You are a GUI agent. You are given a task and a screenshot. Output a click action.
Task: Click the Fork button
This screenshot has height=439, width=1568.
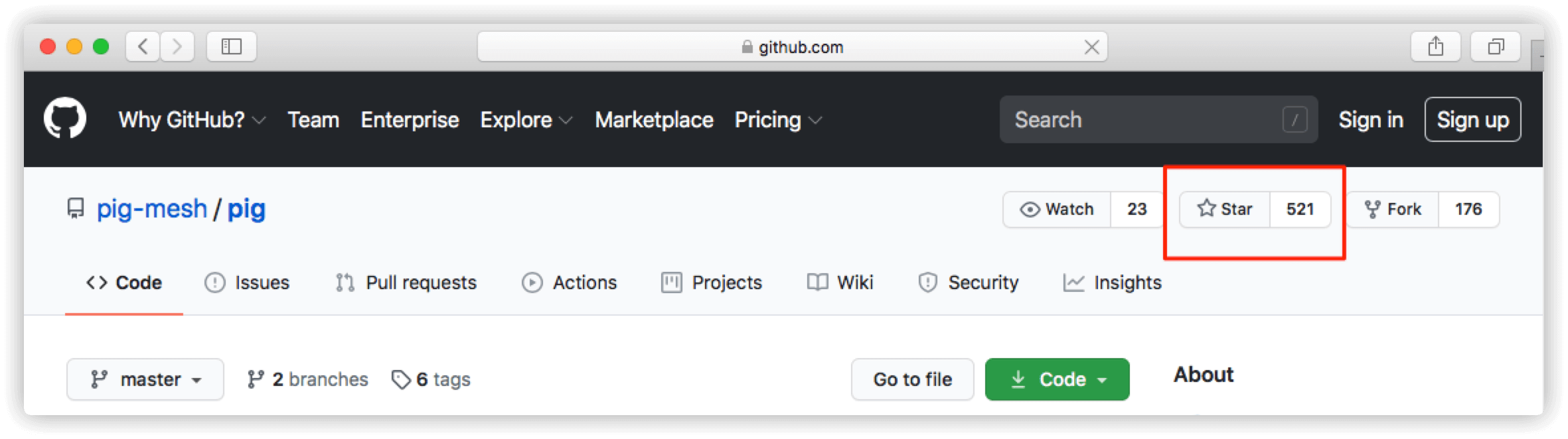pos(1393,210)
